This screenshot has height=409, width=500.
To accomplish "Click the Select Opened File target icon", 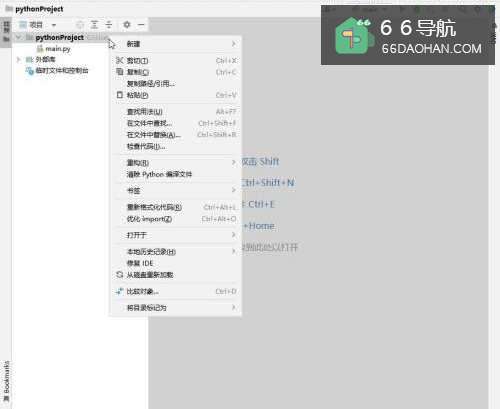I will click(80, 25).
